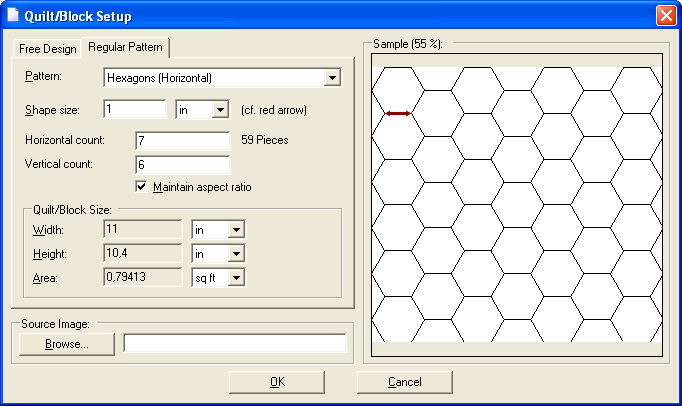Select the Regular Pattern tab
This screenshot has height=406, width=682.
tap(125, 47)
